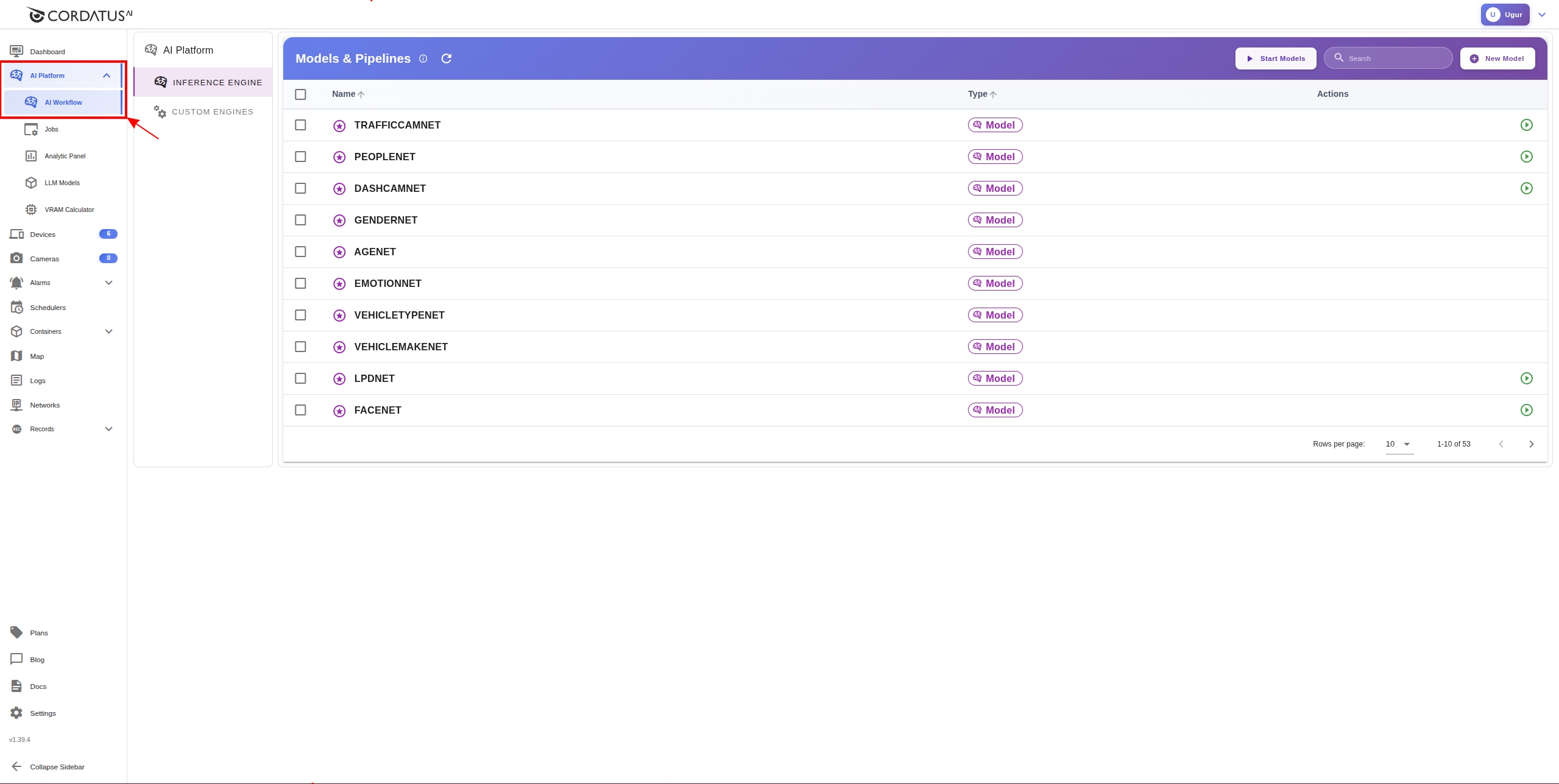Screen dimensions: 1559x784
Task: Open the rows per page dropdown
Action: pos(1399,444)
